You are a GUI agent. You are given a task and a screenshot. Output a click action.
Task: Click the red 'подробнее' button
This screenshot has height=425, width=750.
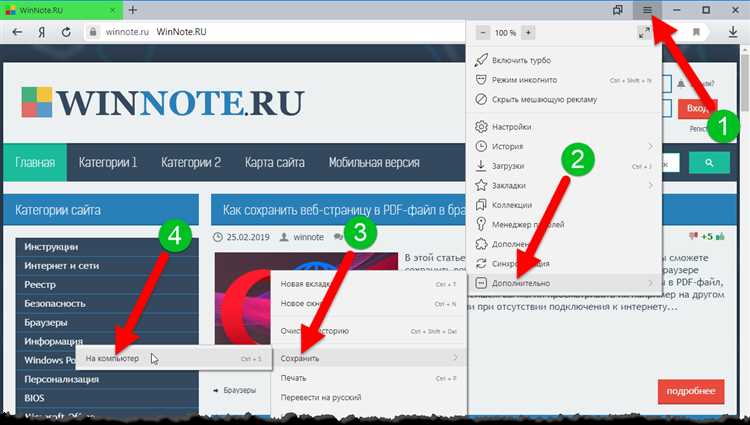click(x=691, y=392)
